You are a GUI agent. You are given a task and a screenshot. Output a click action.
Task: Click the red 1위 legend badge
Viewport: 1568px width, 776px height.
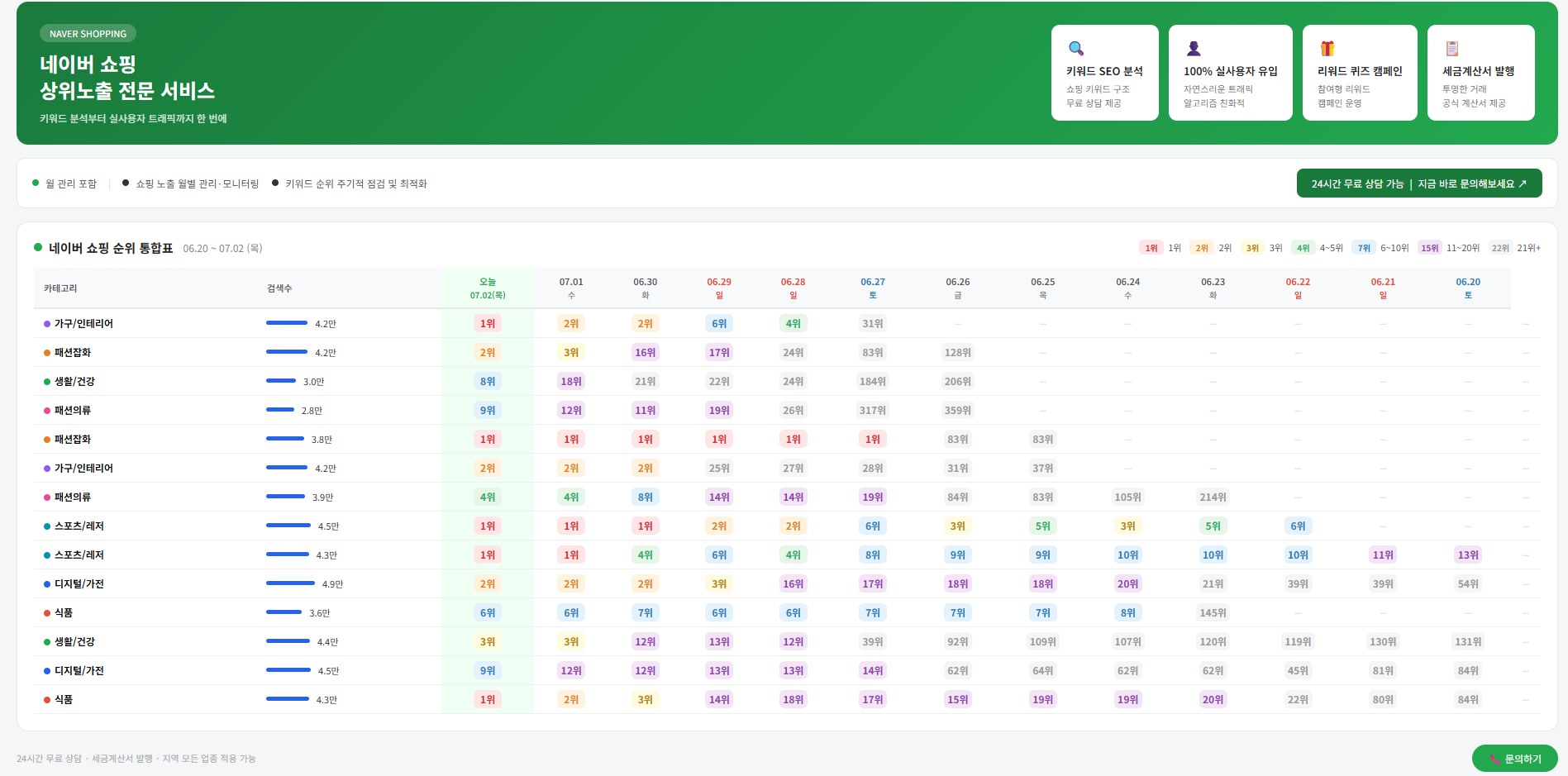[x=1151, y=248]
